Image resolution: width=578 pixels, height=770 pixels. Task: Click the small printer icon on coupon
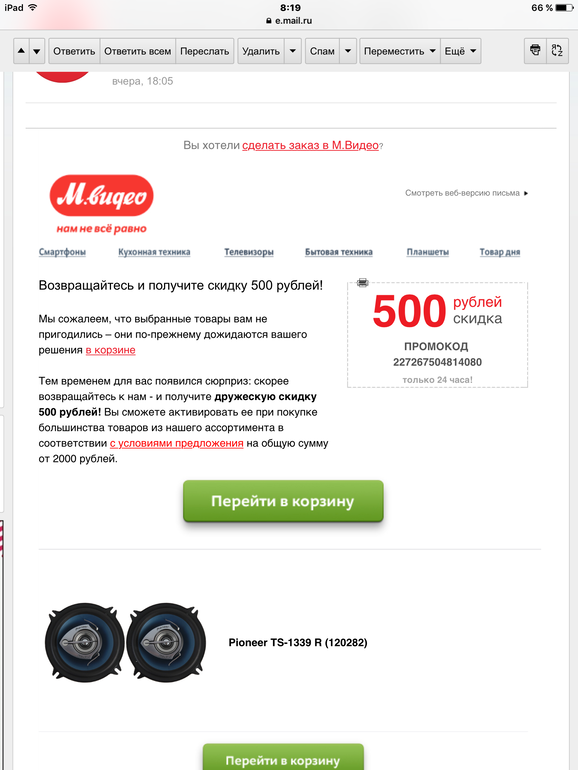(x=362, y=282)
